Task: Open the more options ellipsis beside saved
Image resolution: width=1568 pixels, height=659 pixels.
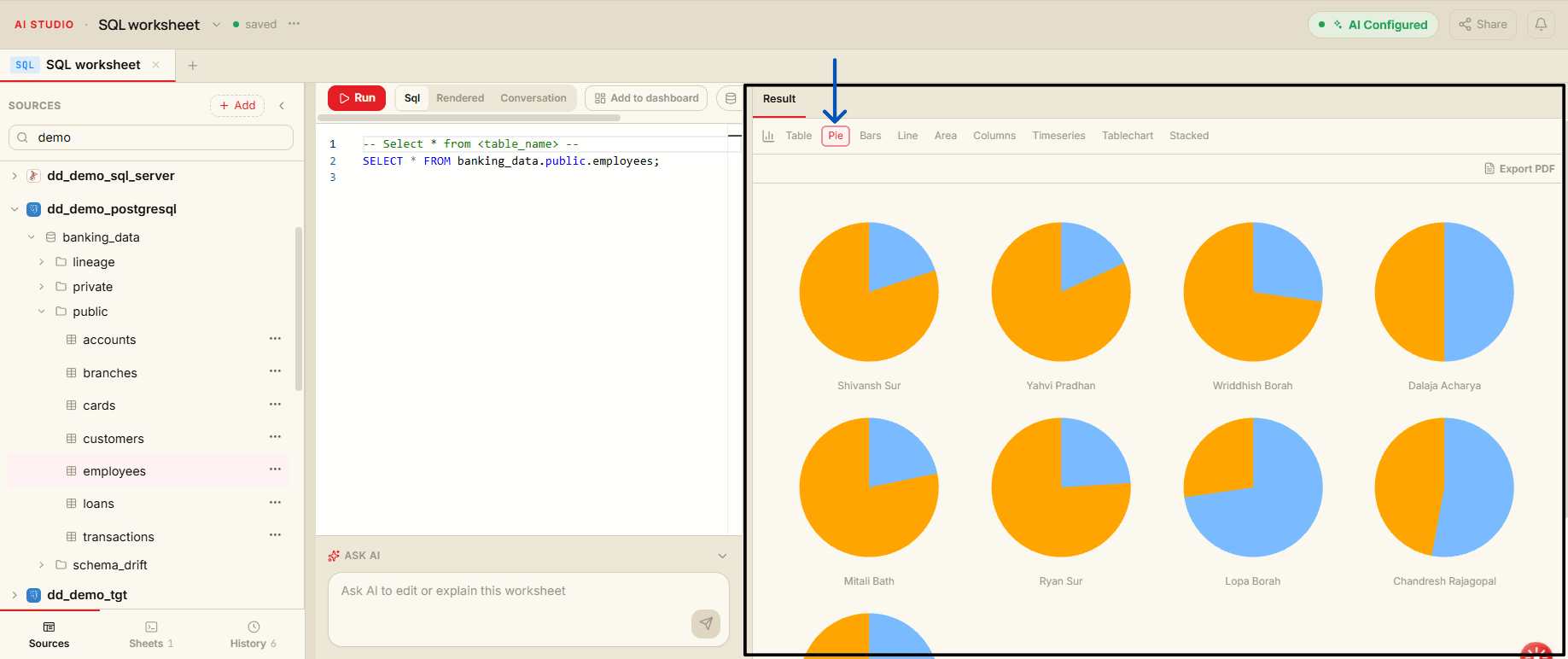Action: point(294,24)
